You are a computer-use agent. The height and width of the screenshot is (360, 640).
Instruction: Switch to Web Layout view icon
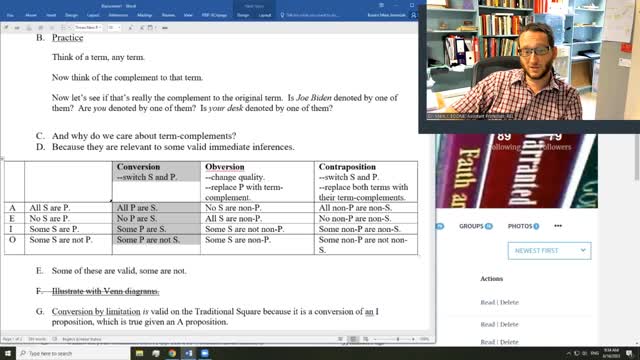click(366, 339)
